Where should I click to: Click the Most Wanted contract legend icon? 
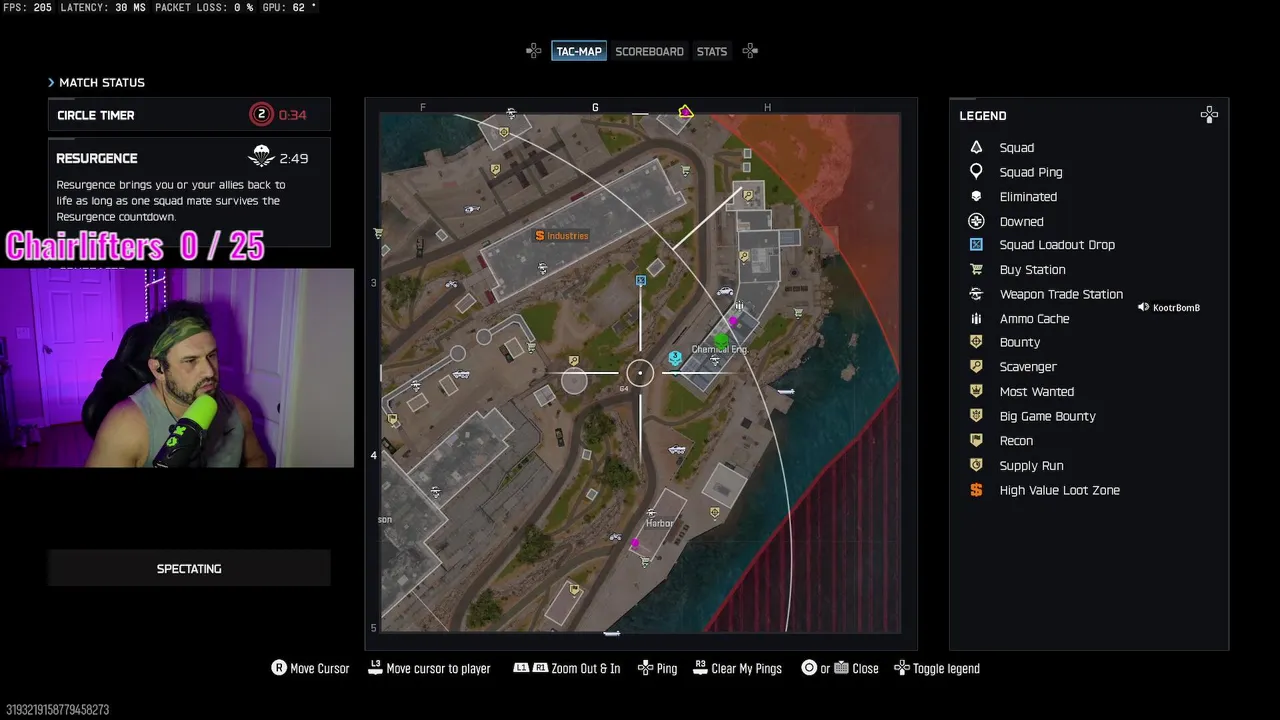coord(976,391)
